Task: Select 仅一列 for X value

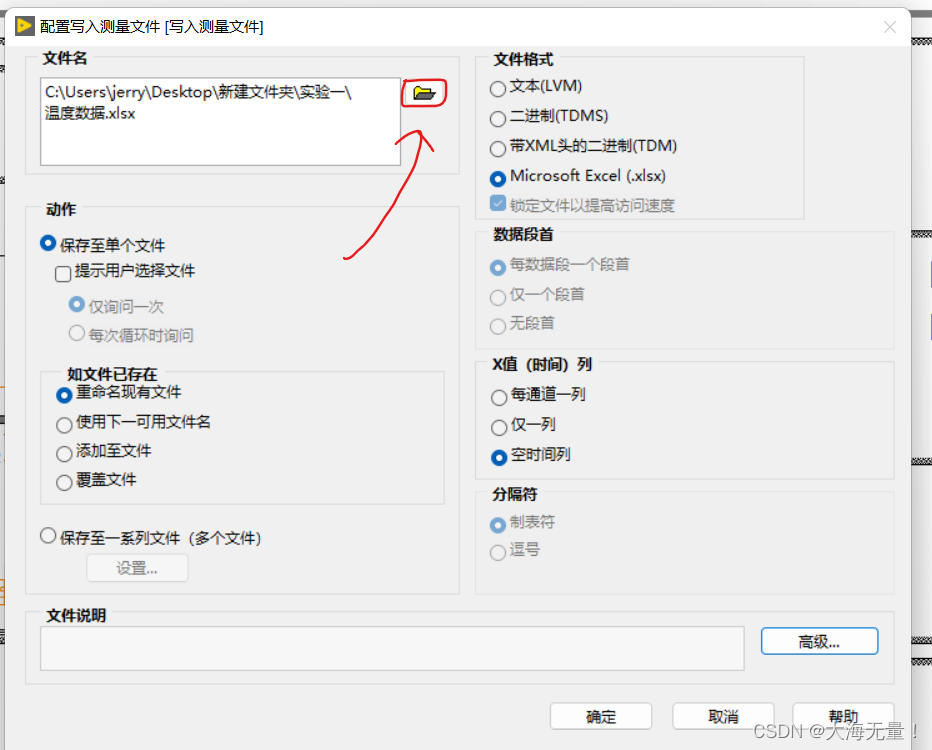Action: tap(499, 427)
